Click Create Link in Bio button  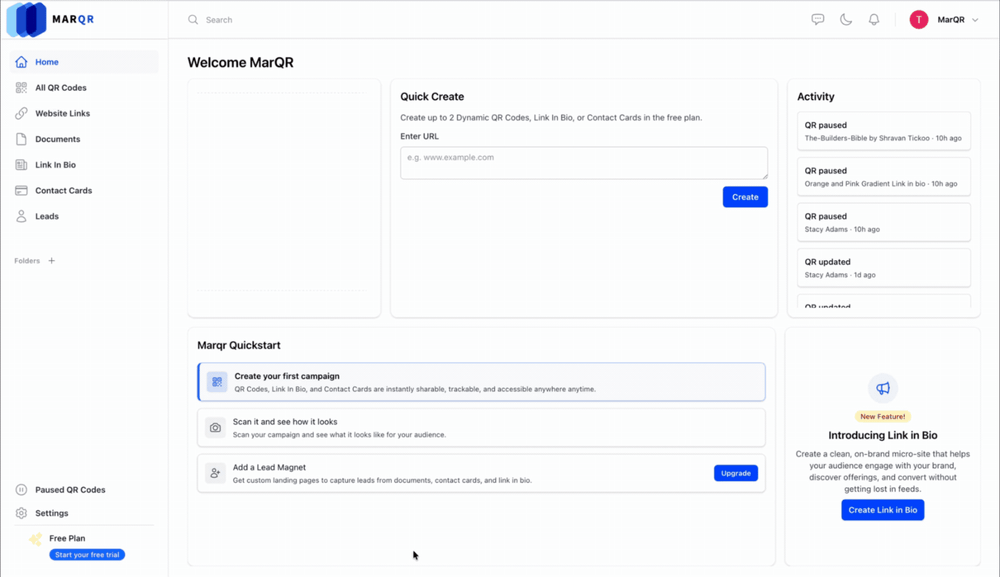click(x=883, y=510)
